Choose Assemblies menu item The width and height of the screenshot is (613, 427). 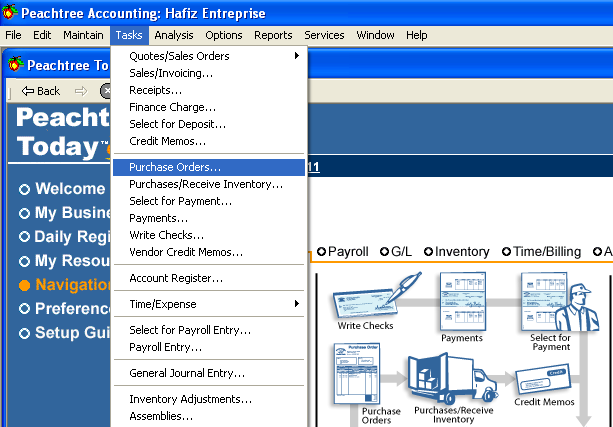pyautogui.click(x=209, y=416)
